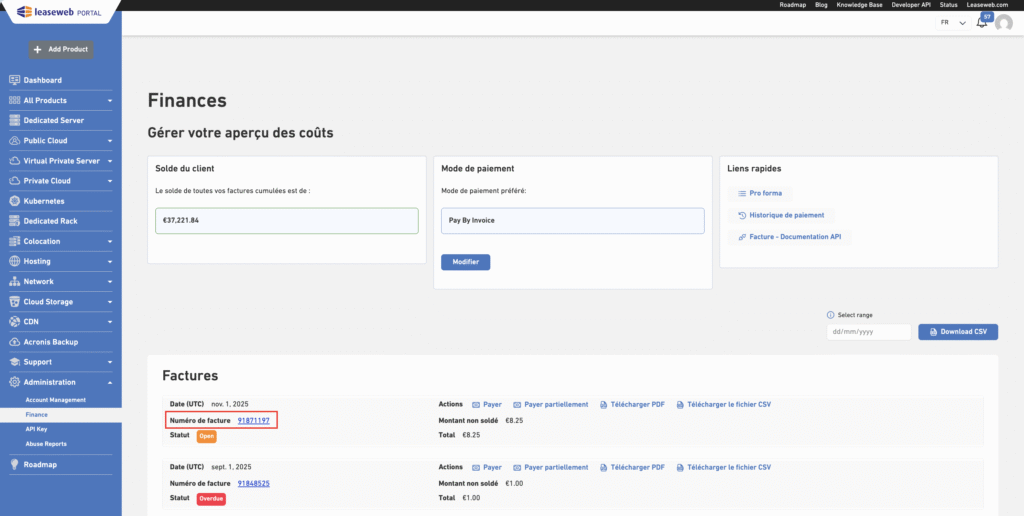Screen dimensions: 1024x516
Task: Click the Dedicated Rack icon
Action: (14, 221)
